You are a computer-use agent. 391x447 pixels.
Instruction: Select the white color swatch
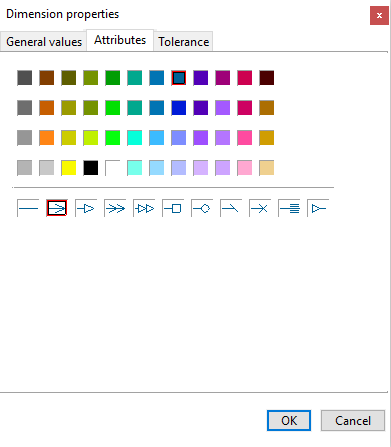(x=113, y=168)
